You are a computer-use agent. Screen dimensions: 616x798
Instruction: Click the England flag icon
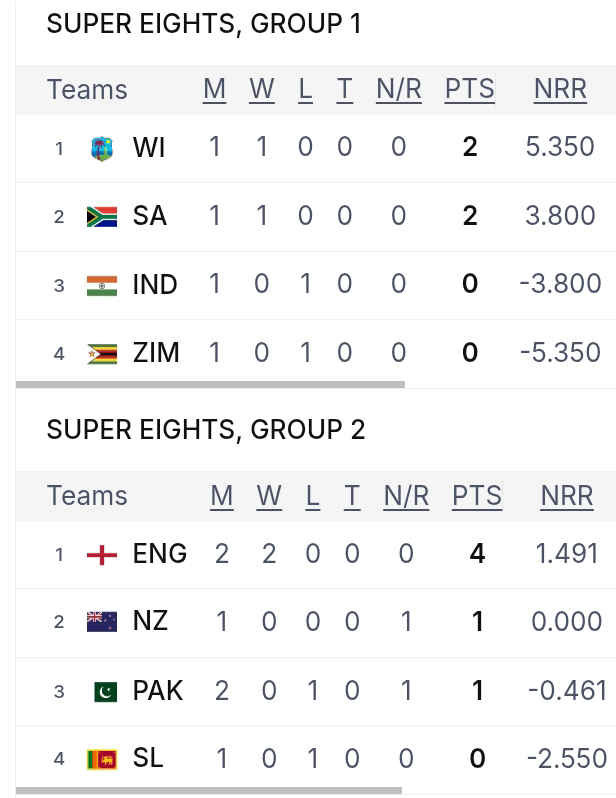pyautogui.click(x=102, y=555)
